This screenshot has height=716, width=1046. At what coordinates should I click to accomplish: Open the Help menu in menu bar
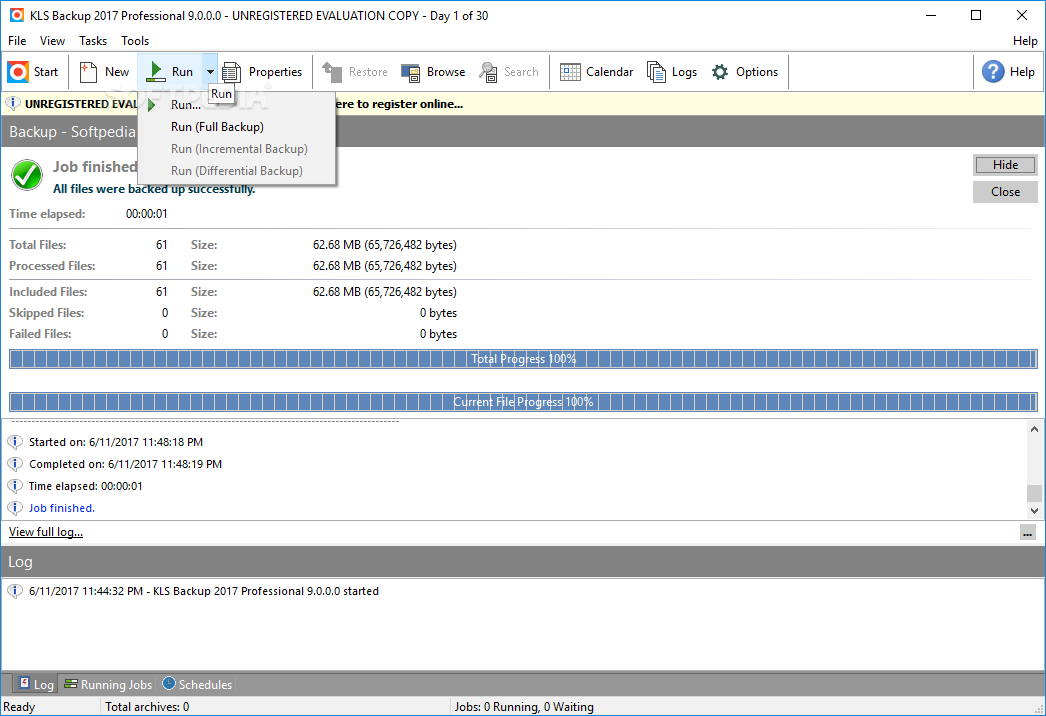click(x=1025, y=41)
